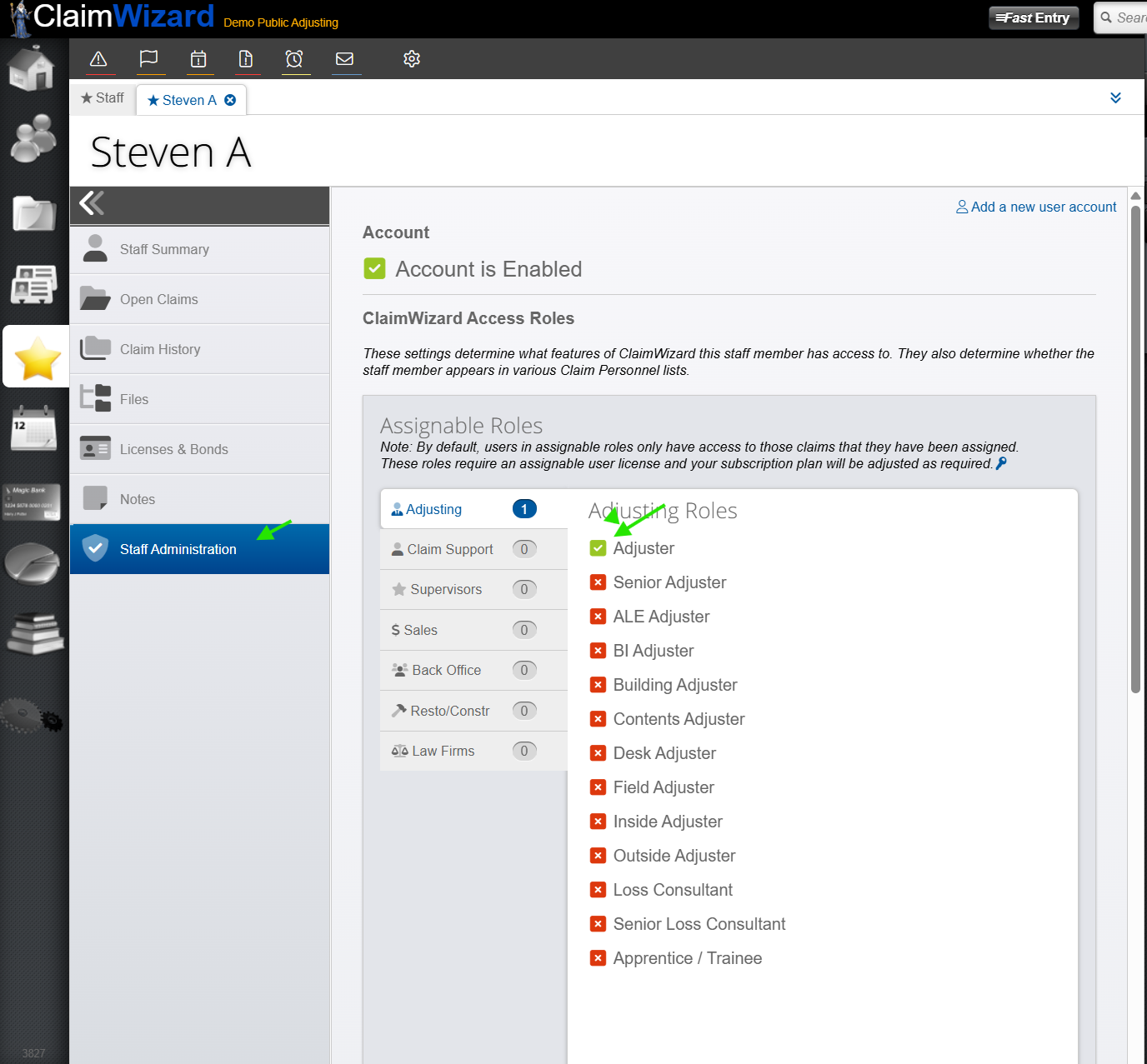Screen dimensions: 1147x1064
Task: Enable the Apprentice / Trainee role
Action: click(x=598, y=957)
